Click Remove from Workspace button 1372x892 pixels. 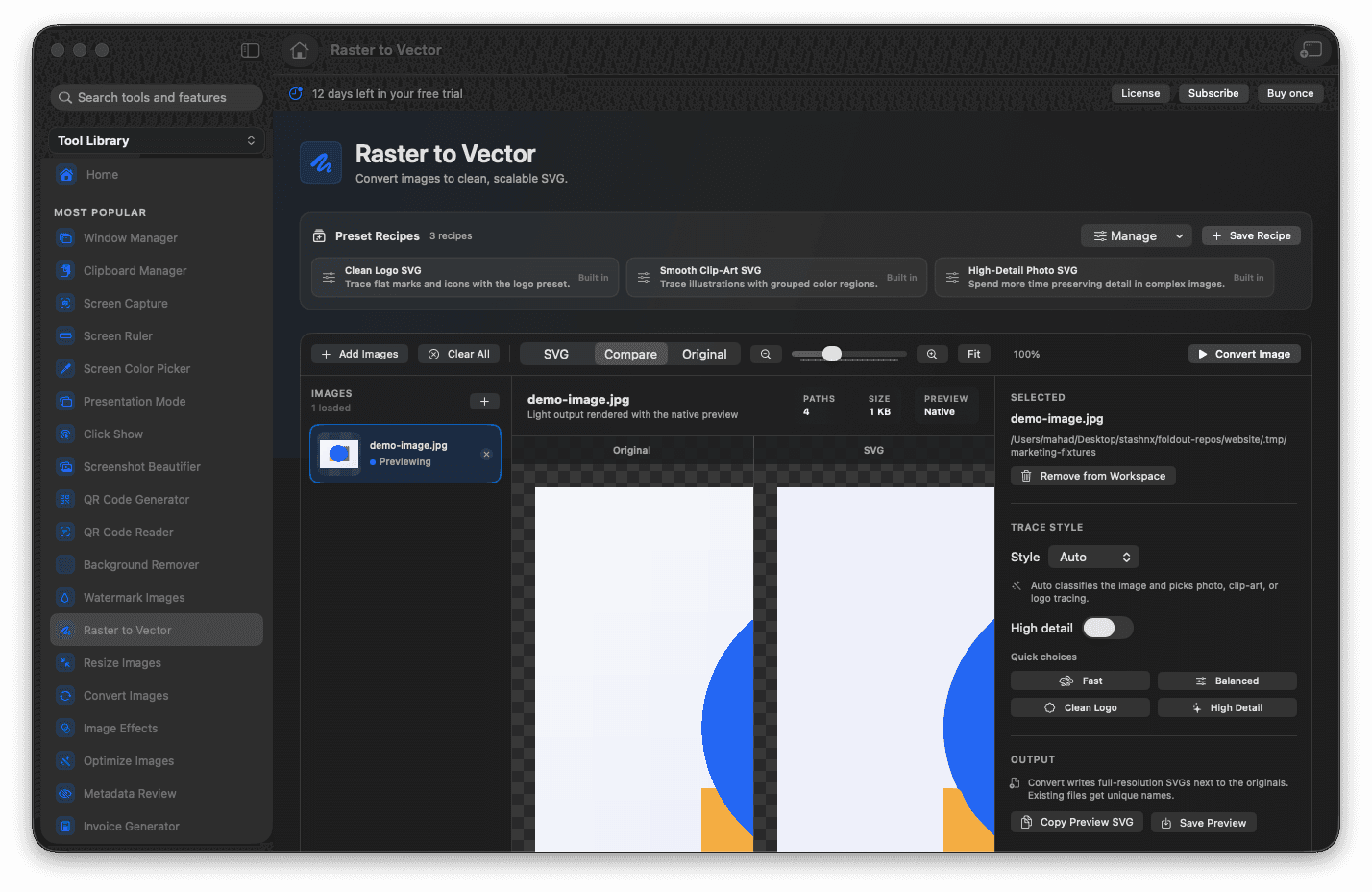[x=1093, y=477]
